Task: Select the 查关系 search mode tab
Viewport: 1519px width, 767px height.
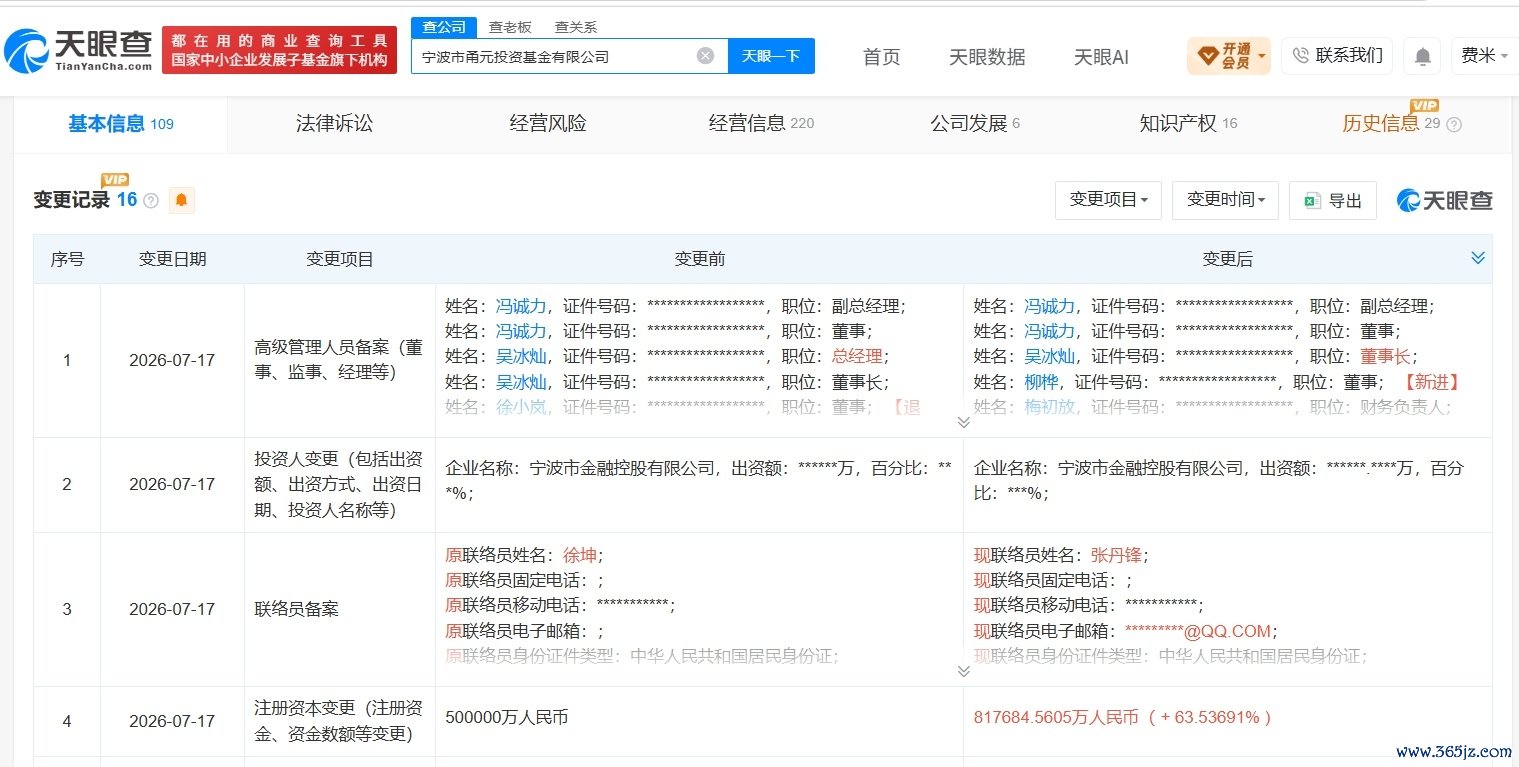Action: tap(575, 28)
